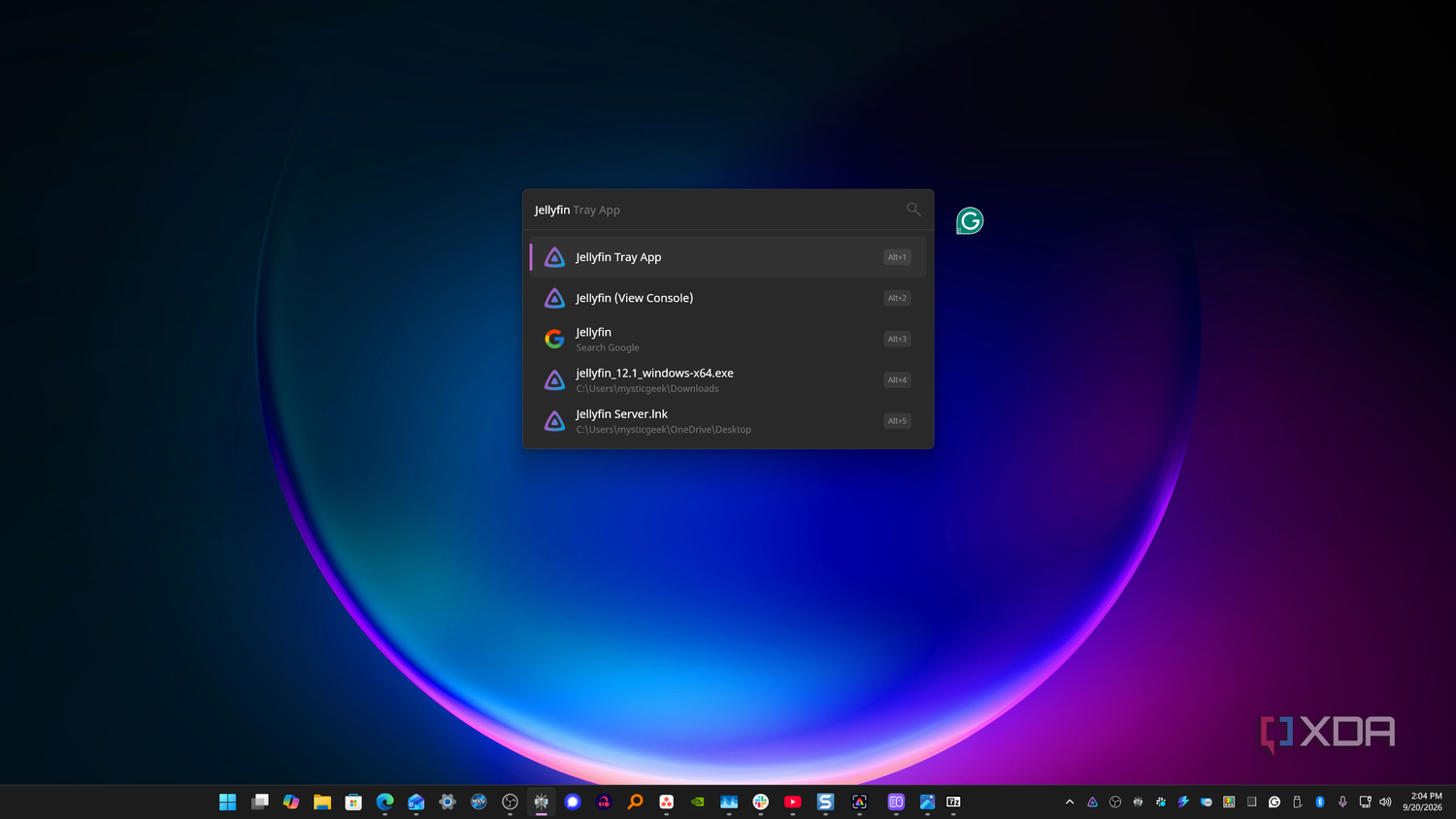This screenshot has width=1456, height=819.
Task: Open Microsoft Store from the taskbar
Action: click(353, 802)
